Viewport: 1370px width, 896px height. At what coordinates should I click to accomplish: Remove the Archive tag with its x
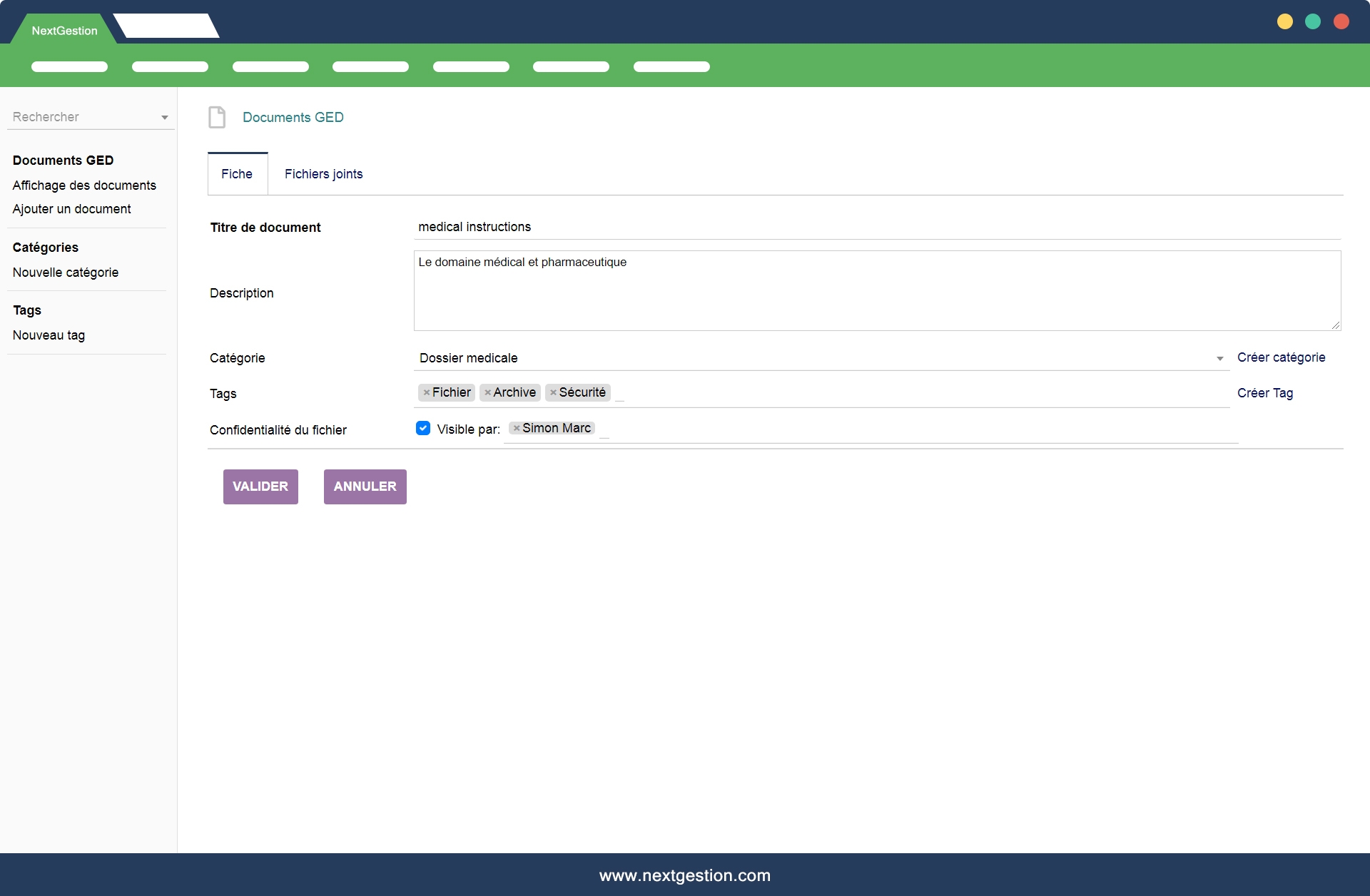[487, 392]
